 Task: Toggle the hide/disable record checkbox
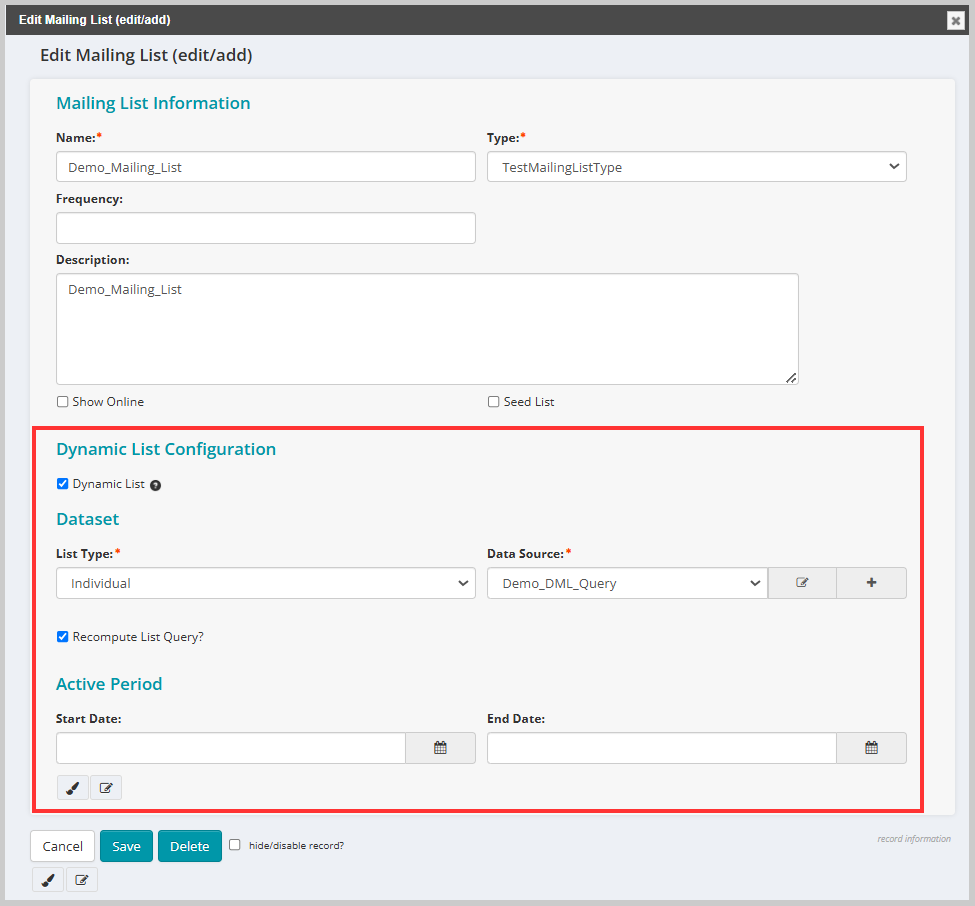[x=234, y=845]
